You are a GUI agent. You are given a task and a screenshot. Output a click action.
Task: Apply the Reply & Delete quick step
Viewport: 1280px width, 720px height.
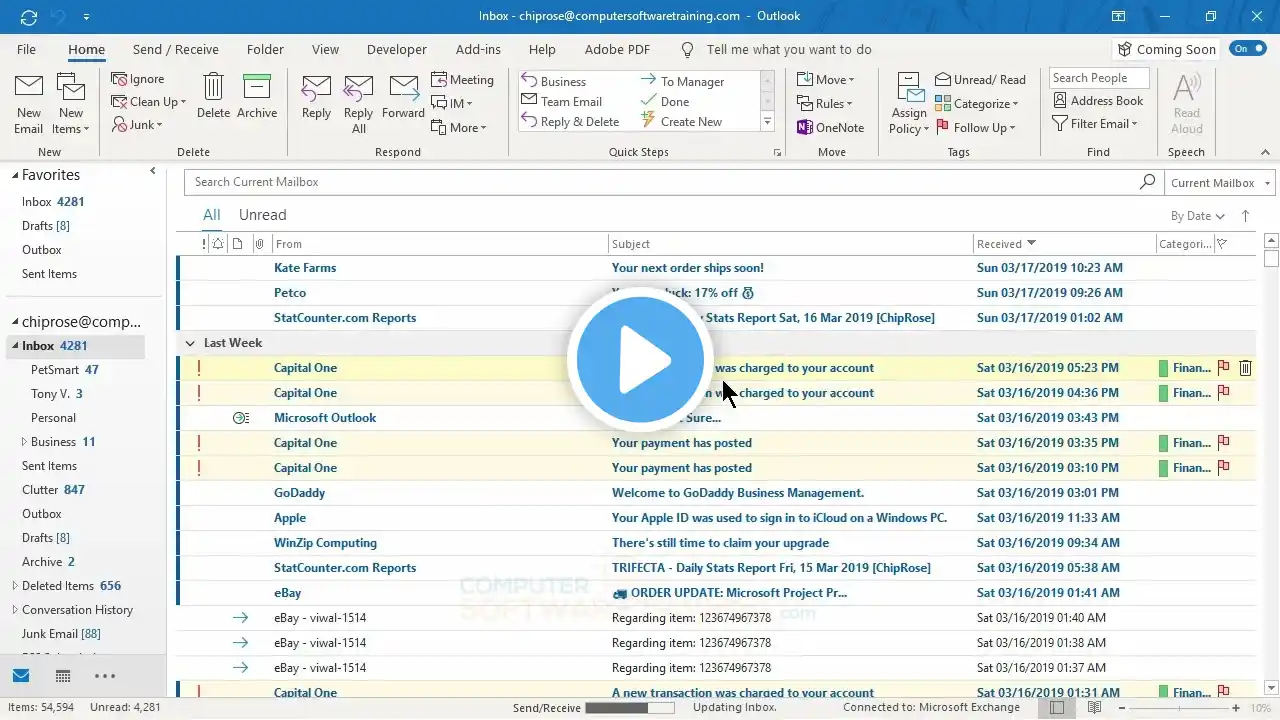point(570,122)
